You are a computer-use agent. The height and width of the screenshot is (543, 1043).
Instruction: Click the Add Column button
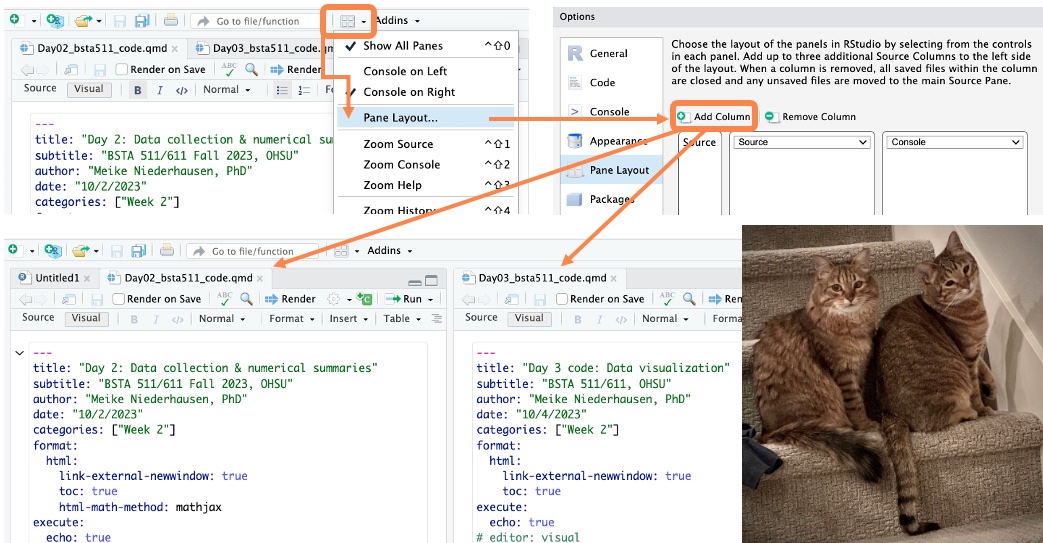714,117
